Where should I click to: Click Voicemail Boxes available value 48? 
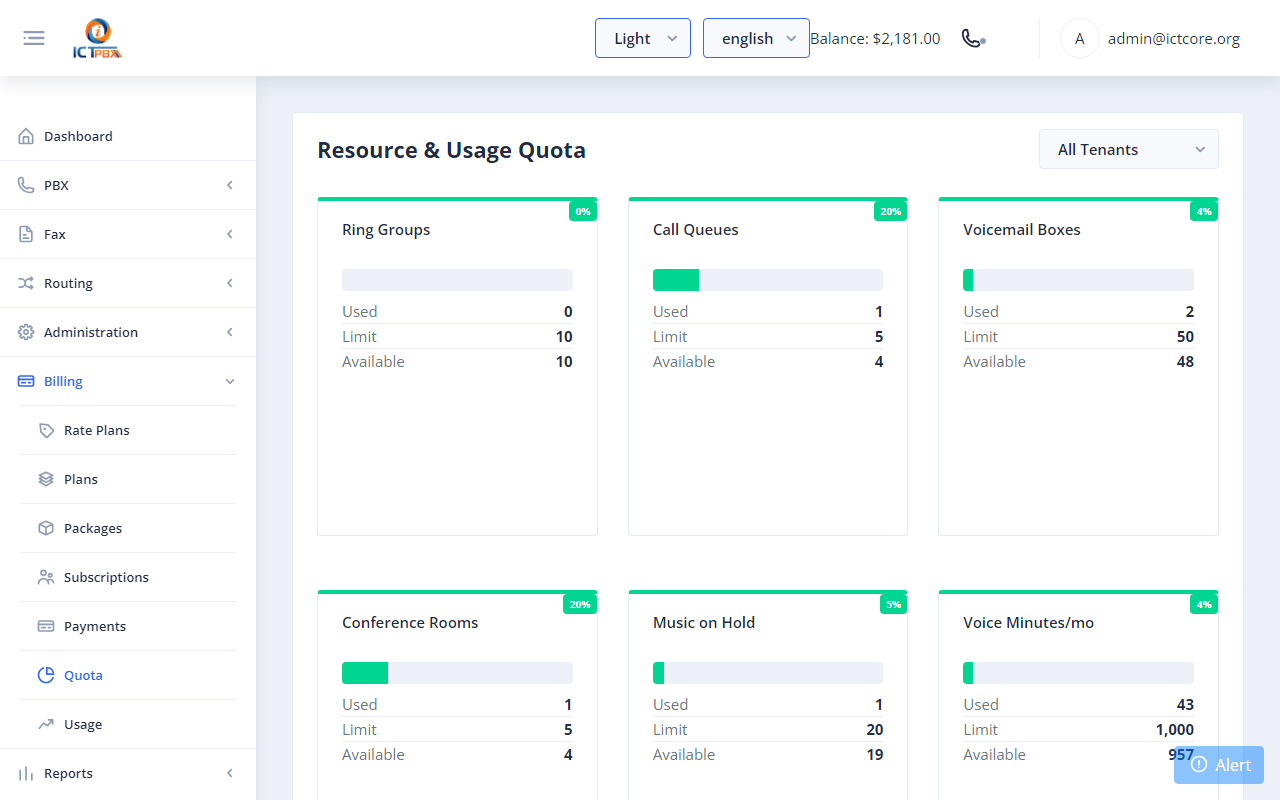point(1185,362)
